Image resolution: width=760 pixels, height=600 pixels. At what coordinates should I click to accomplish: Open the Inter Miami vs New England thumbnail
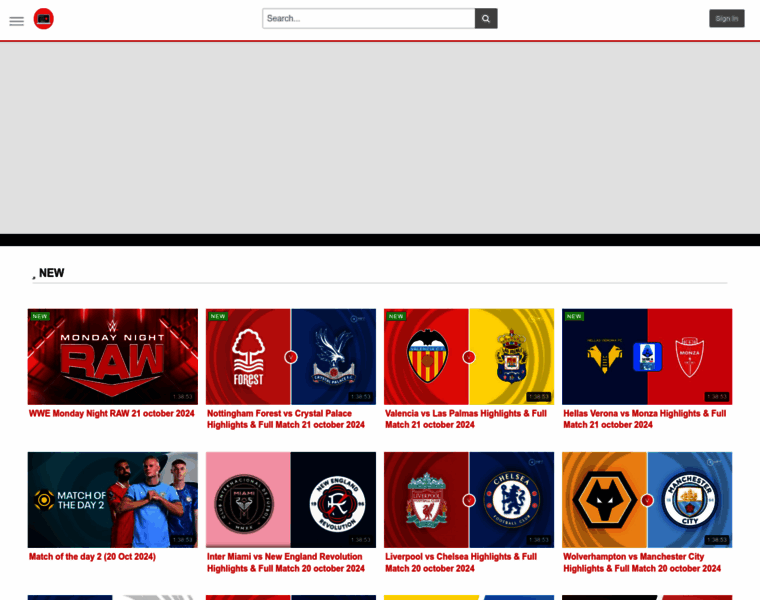[x=291, y=500]
